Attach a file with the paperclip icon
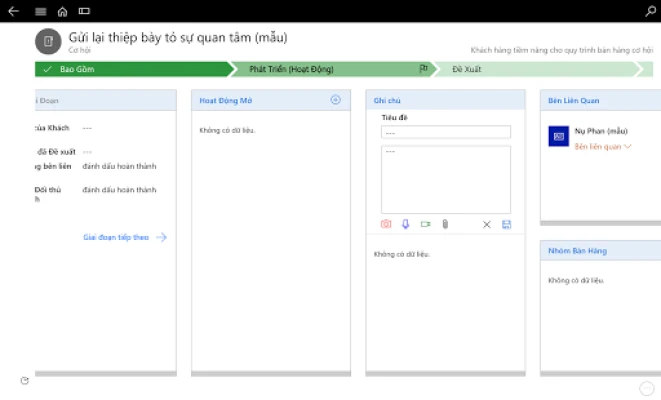661x400 pixels. pos(444,224)
